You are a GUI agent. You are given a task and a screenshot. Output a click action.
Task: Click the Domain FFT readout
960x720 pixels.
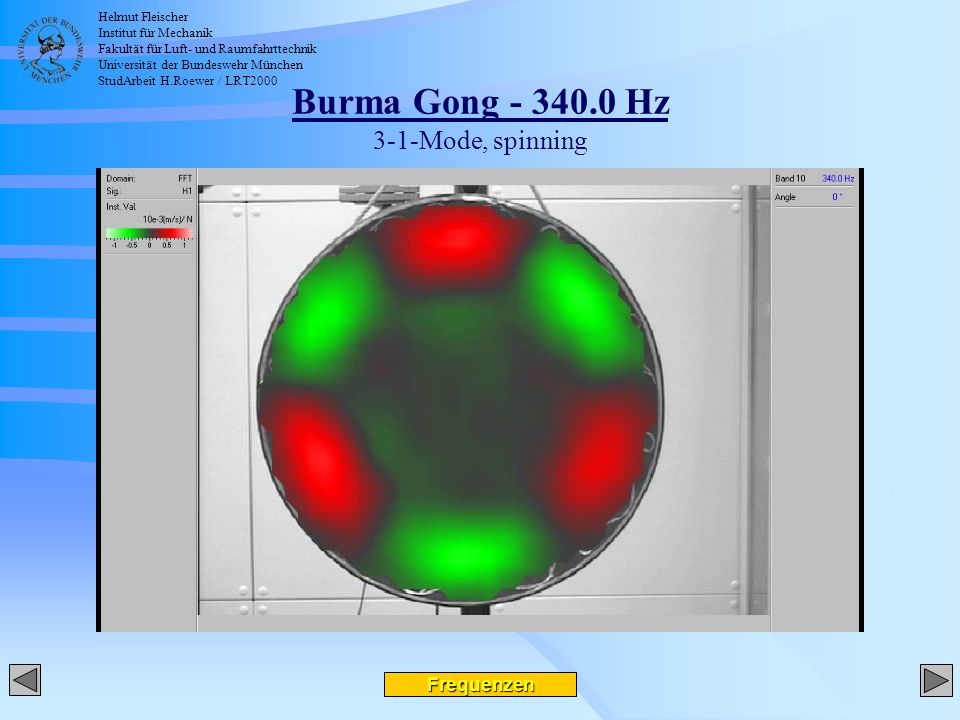pyautogui.click(x=149, y=178)
